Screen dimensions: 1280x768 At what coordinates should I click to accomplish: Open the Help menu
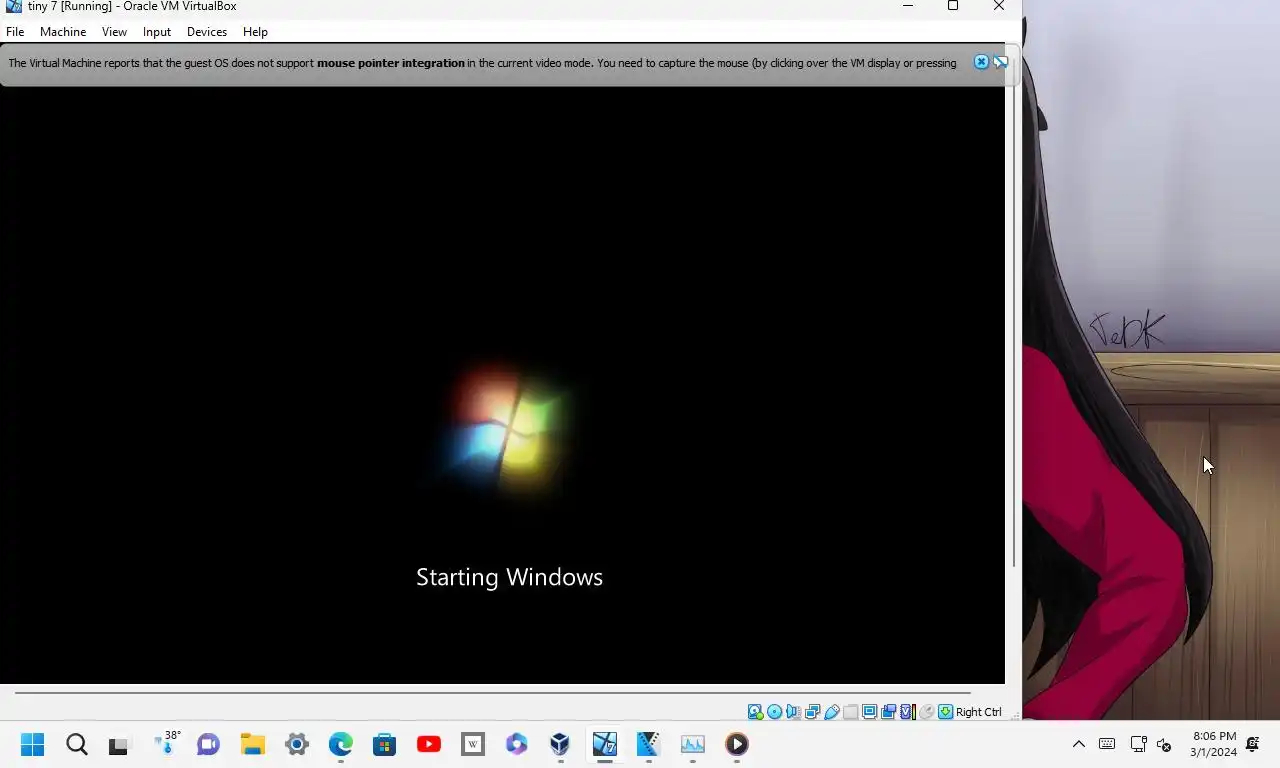[255, 32]
